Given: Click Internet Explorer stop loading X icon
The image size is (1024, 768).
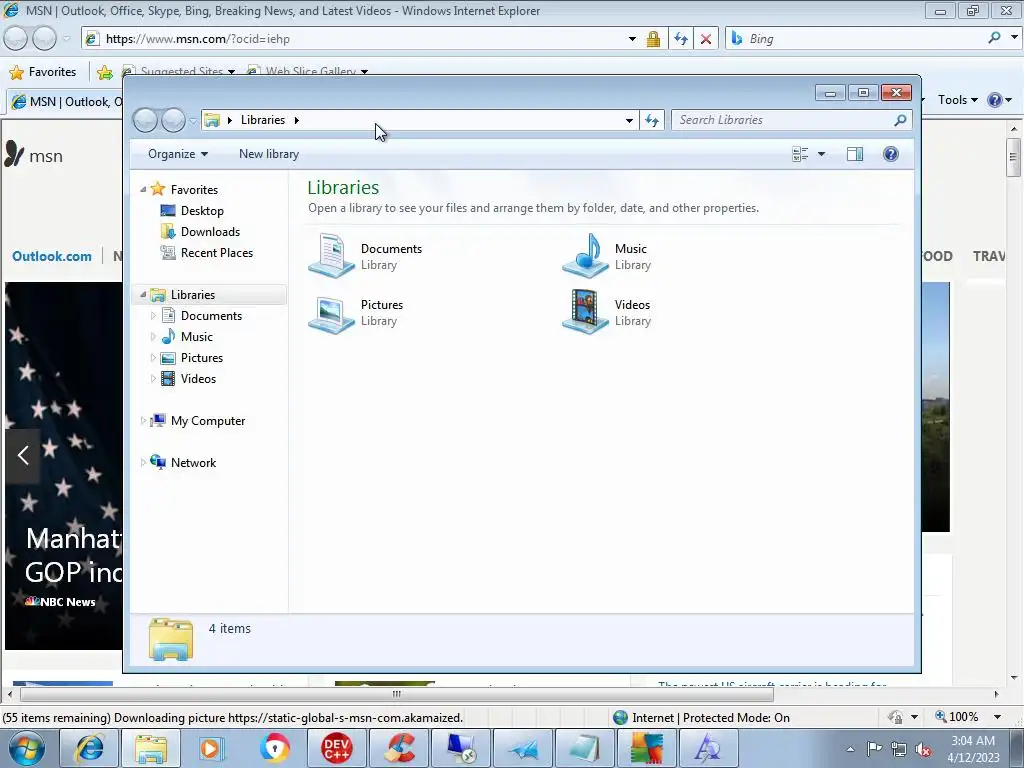Looking at the screenshot, I should pos(706,39).
